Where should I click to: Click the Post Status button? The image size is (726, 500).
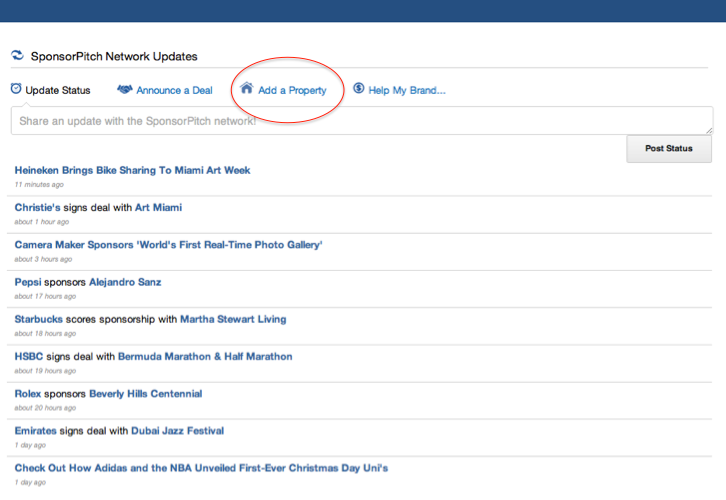pos(669,149)
